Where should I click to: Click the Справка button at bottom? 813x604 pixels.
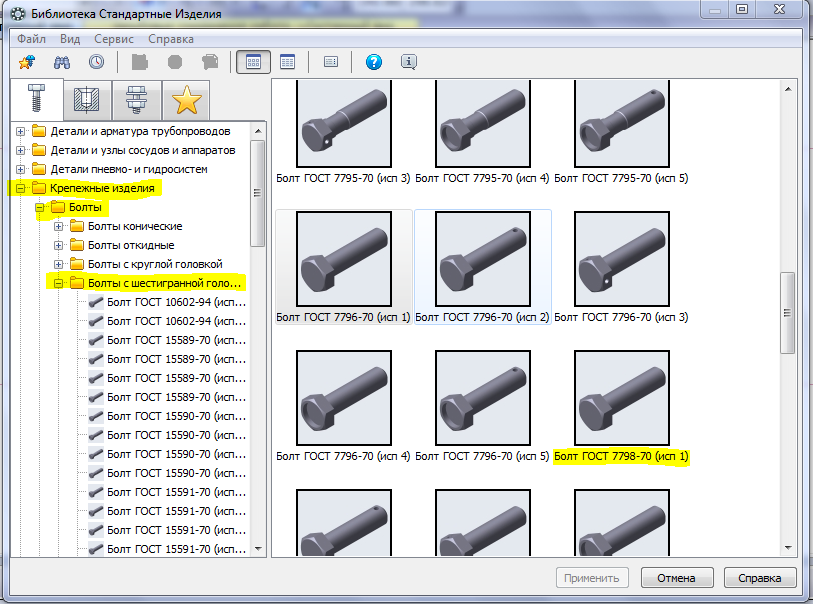click(x=760, y=578)
